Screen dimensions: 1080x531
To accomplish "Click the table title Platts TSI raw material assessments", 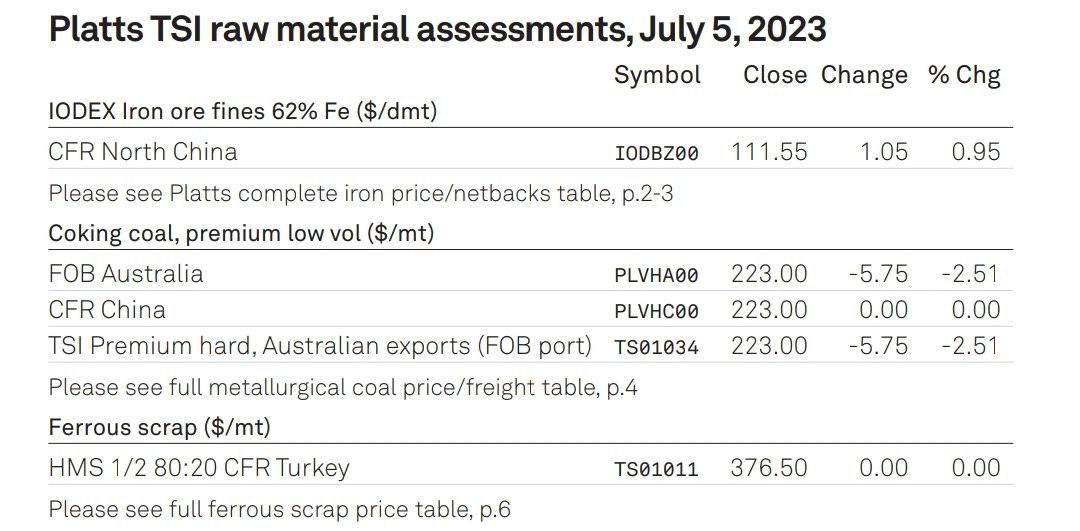I will (437, 30).
